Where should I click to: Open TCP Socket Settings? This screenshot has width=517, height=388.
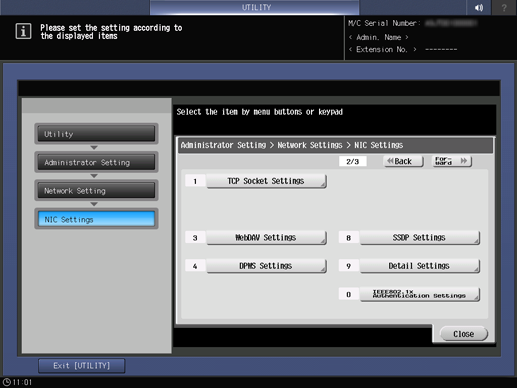[x=266, y=181]
